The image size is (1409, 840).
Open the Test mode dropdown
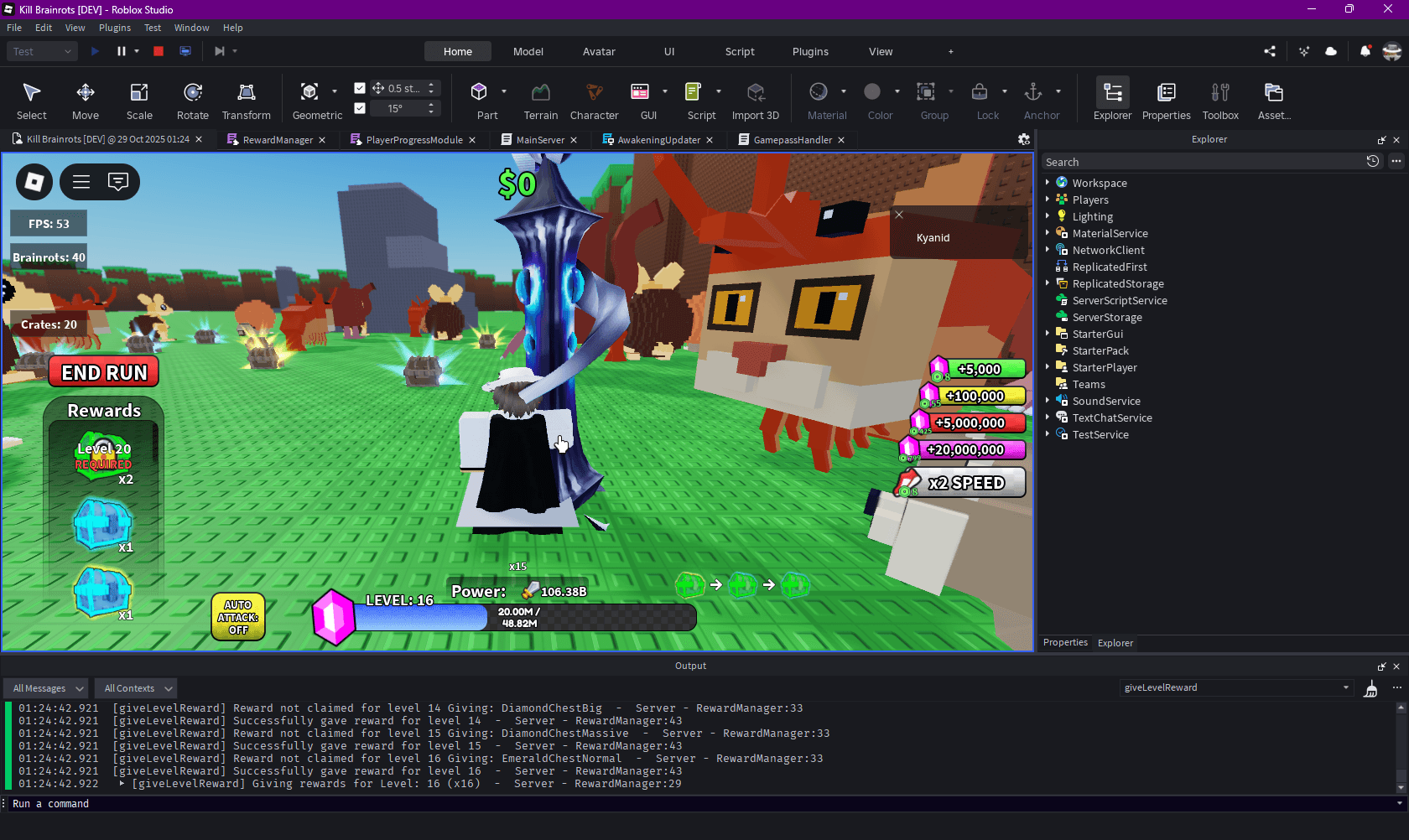coord(42,51)
